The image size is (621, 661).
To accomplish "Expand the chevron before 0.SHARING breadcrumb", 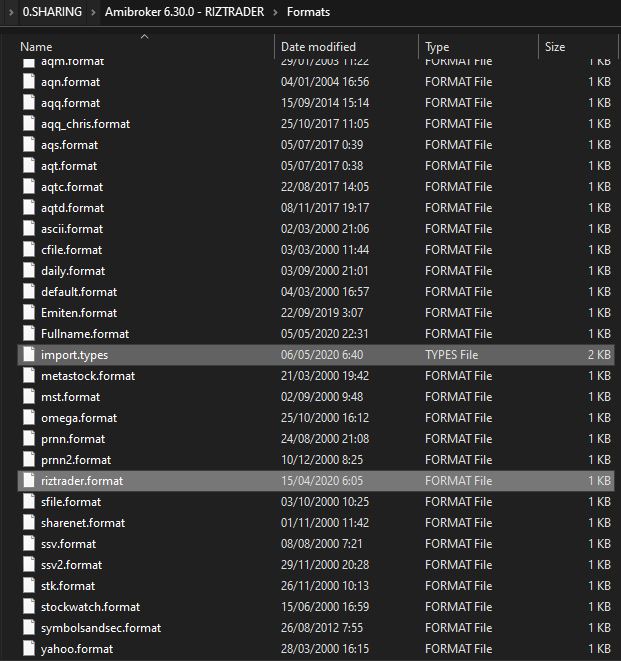I will point(11,12).
